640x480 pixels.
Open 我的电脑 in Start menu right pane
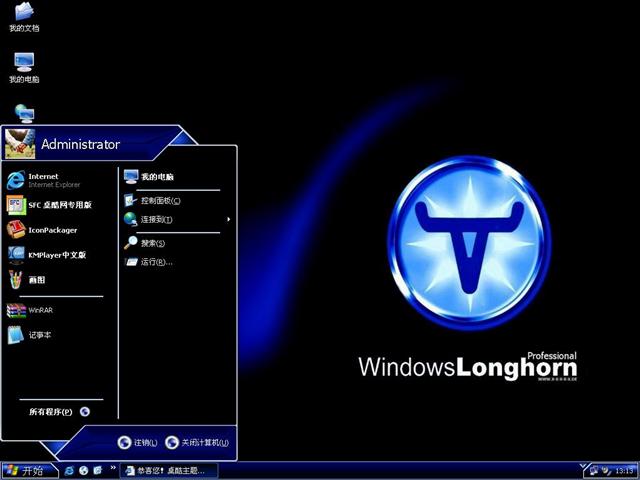coord(149,177)
